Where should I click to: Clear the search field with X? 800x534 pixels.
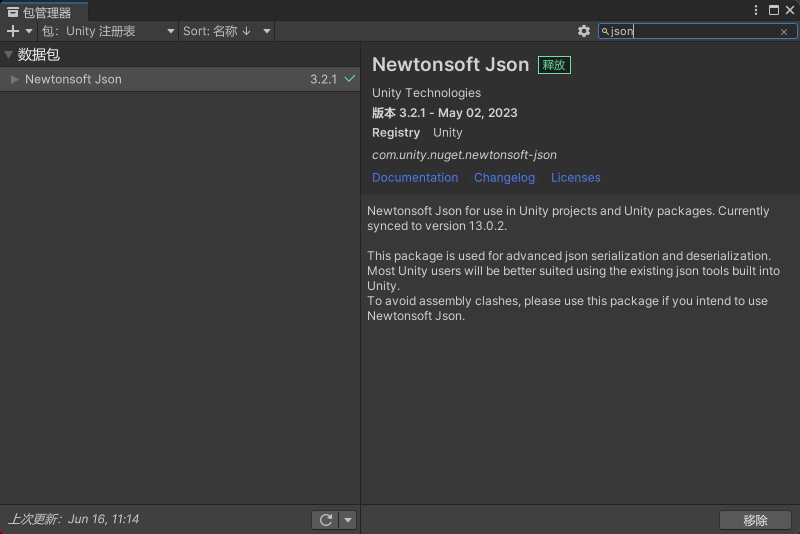tap(784, 32)
